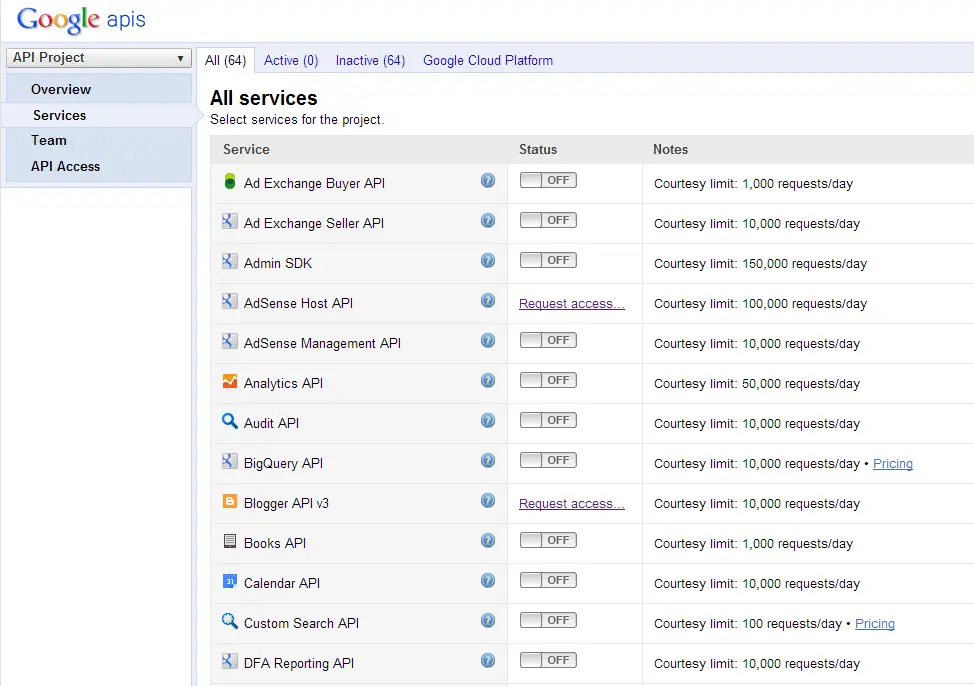Open Pricing link for BigQuery API

[892, 464]
